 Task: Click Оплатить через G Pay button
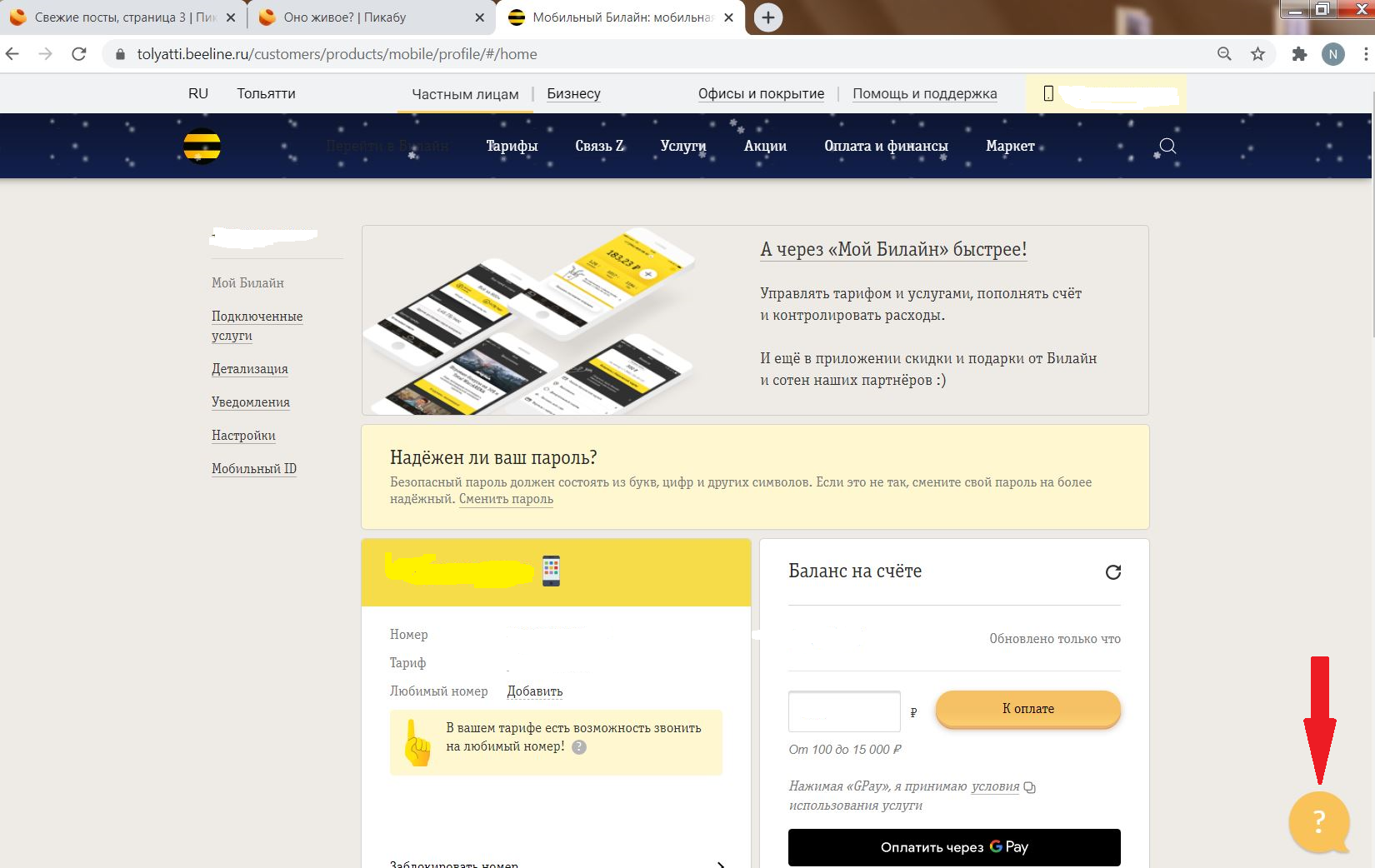click(954, 847)
